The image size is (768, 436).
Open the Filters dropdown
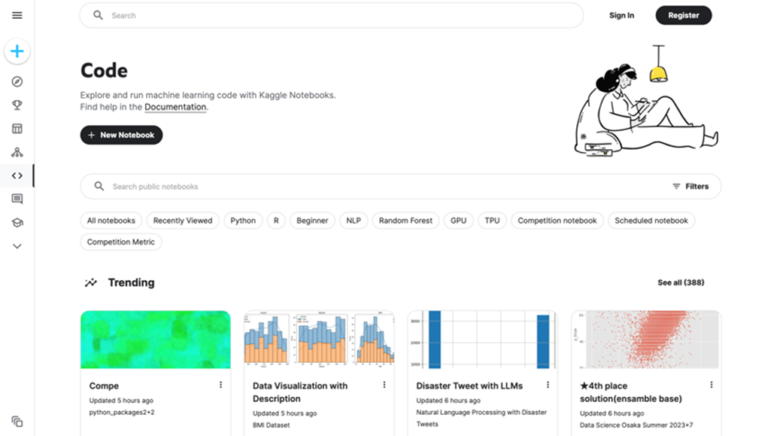click(x=690, y=186)
